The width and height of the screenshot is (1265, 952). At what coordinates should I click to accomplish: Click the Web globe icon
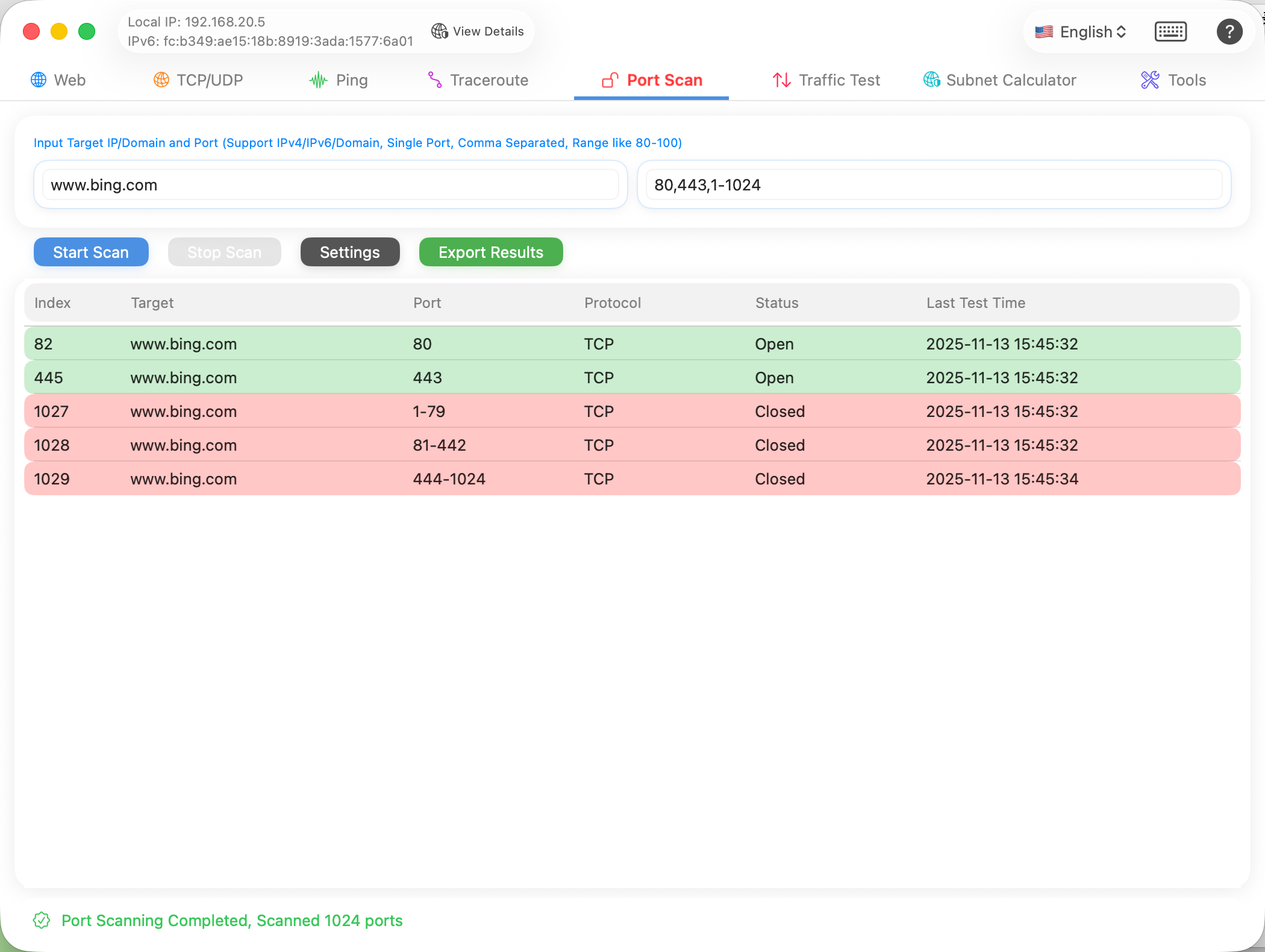tap(38, 80)
